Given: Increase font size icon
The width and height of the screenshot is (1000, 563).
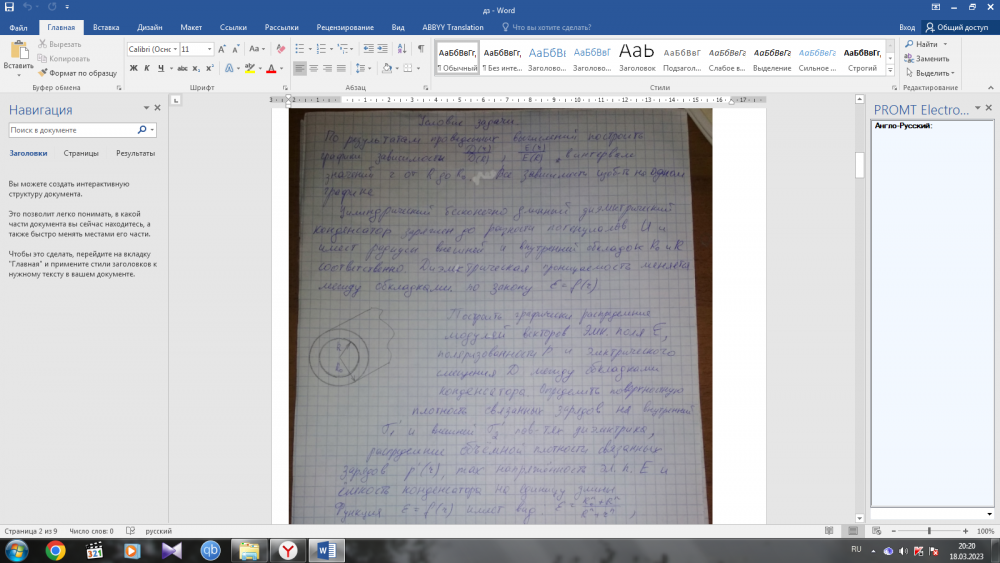Looking at the screenshot, I should [222, 49].
